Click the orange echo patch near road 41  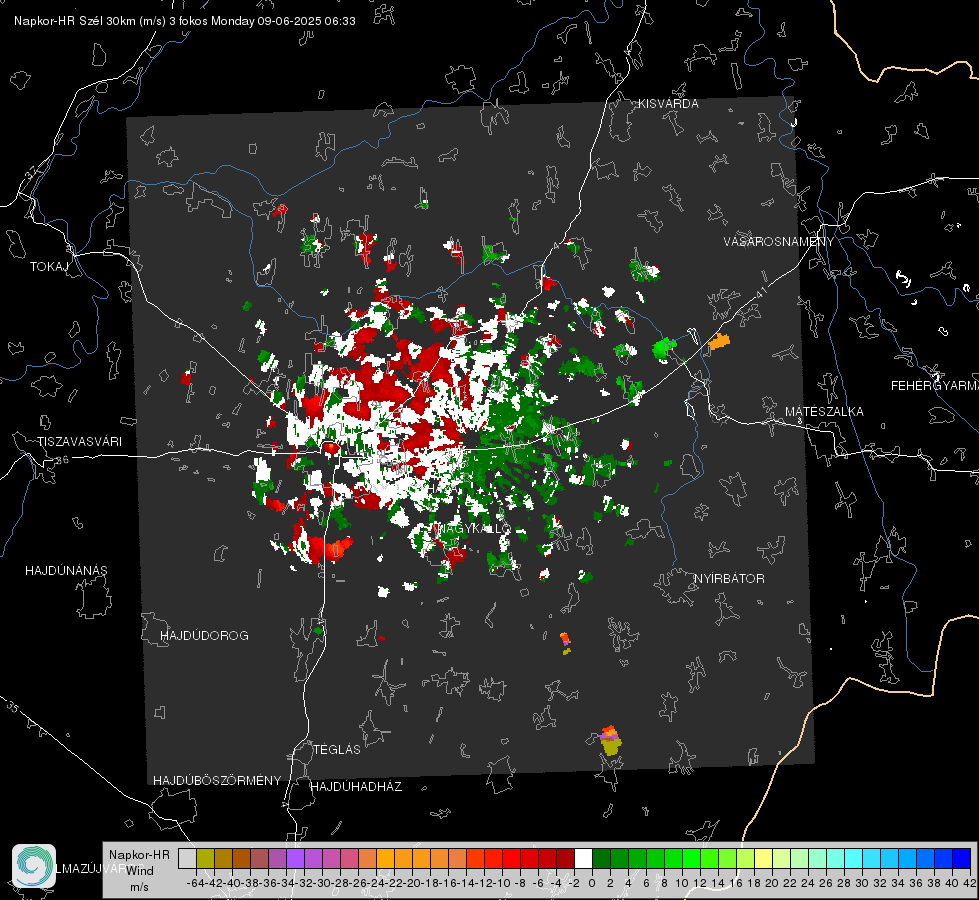(x=719, y=342)
